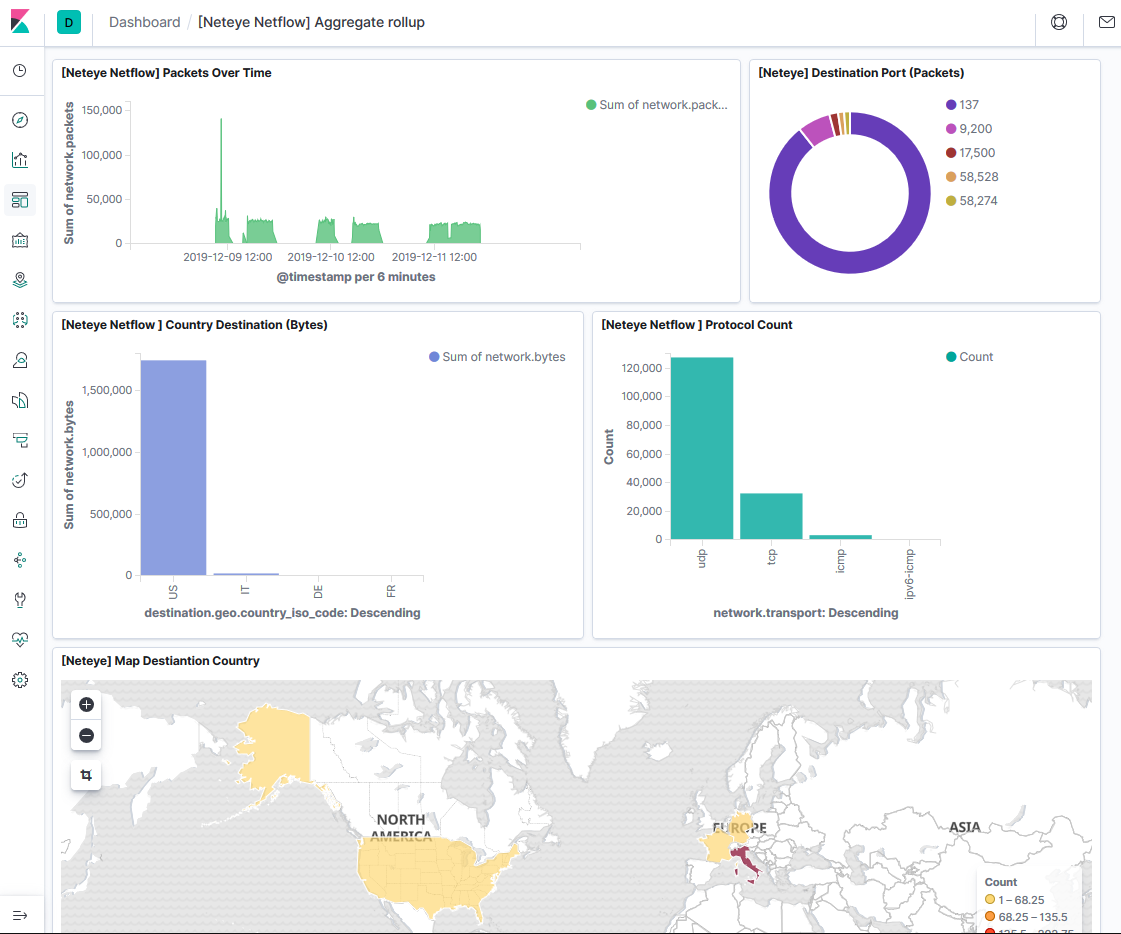Zoom in on the destination country map
Screen dimensions: 1121x934
86,704
